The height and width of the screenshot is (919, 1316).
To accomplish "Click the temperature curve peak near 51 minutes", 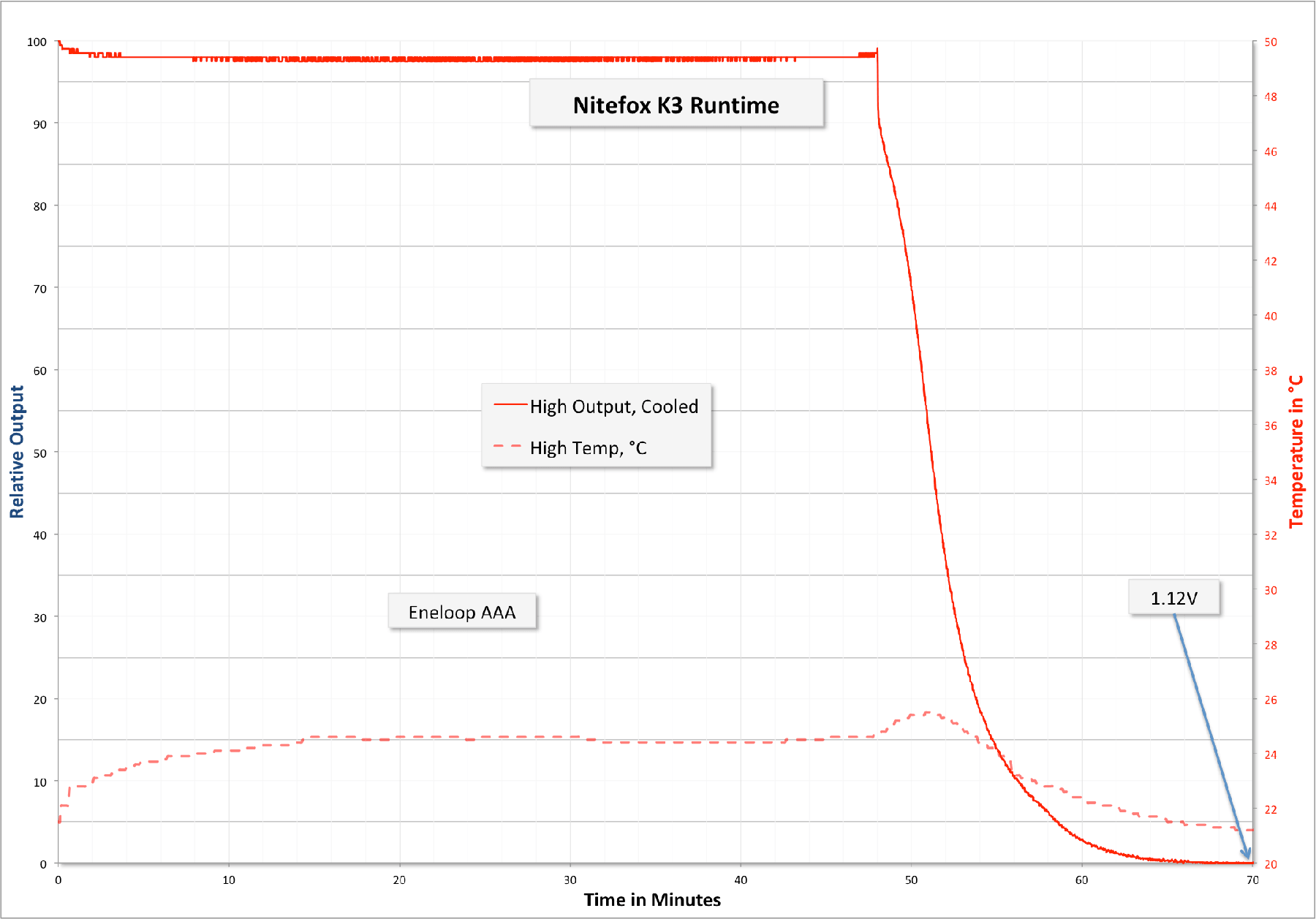I will (927, 713).
